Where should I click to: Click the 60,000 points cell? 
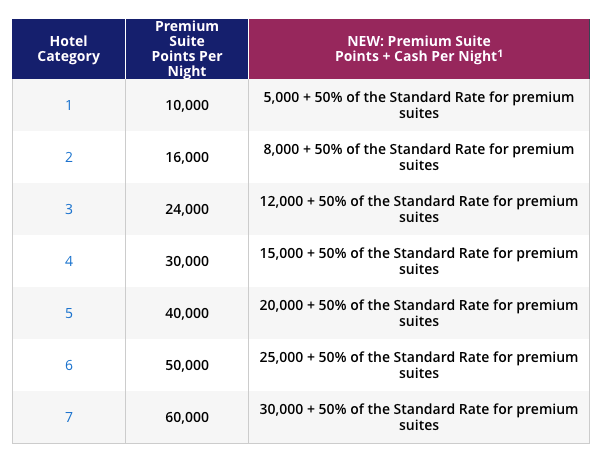click(x=187, y=417)
